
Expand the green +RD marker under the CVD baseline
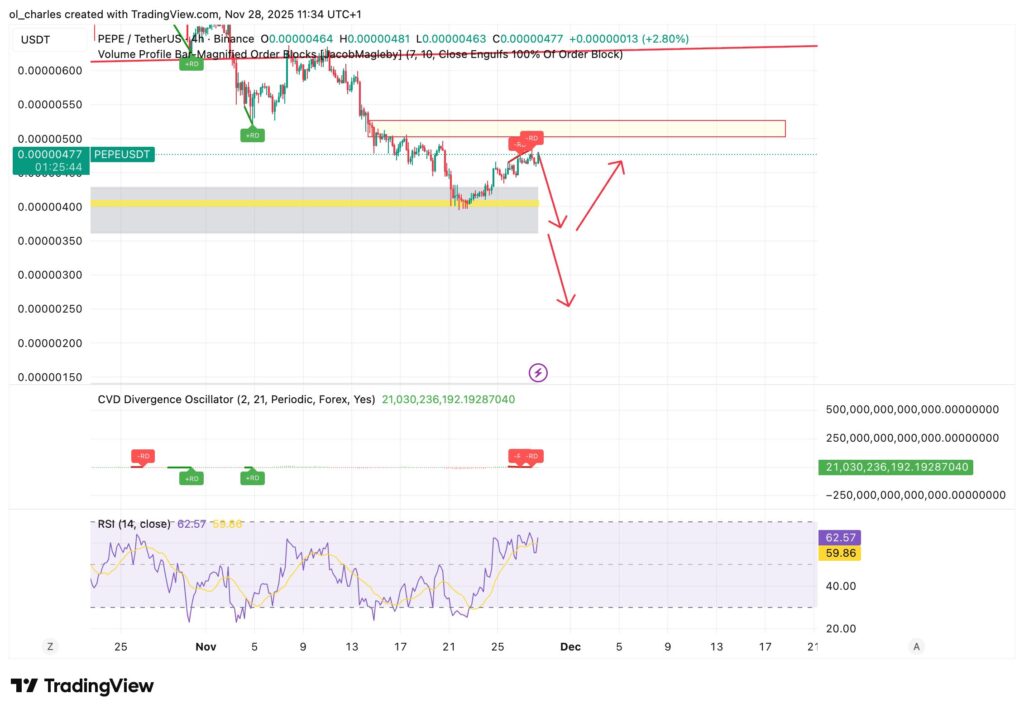click(x=192, y=477)
